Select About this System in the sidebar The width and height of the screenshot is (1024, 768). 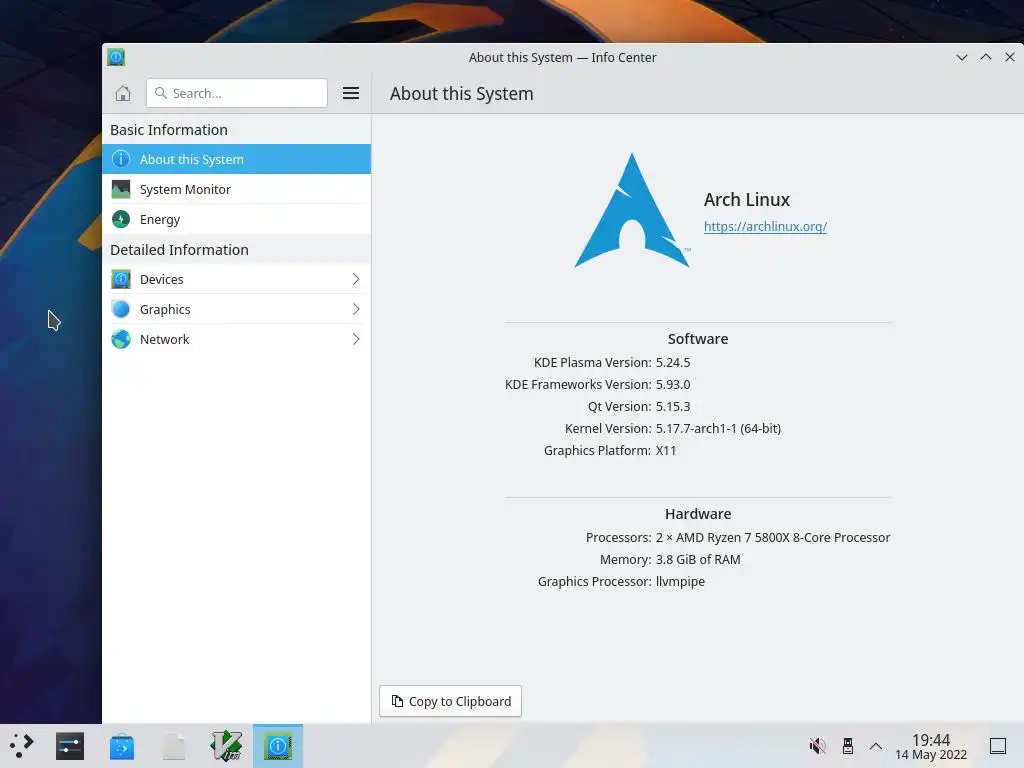pos(236,159)
